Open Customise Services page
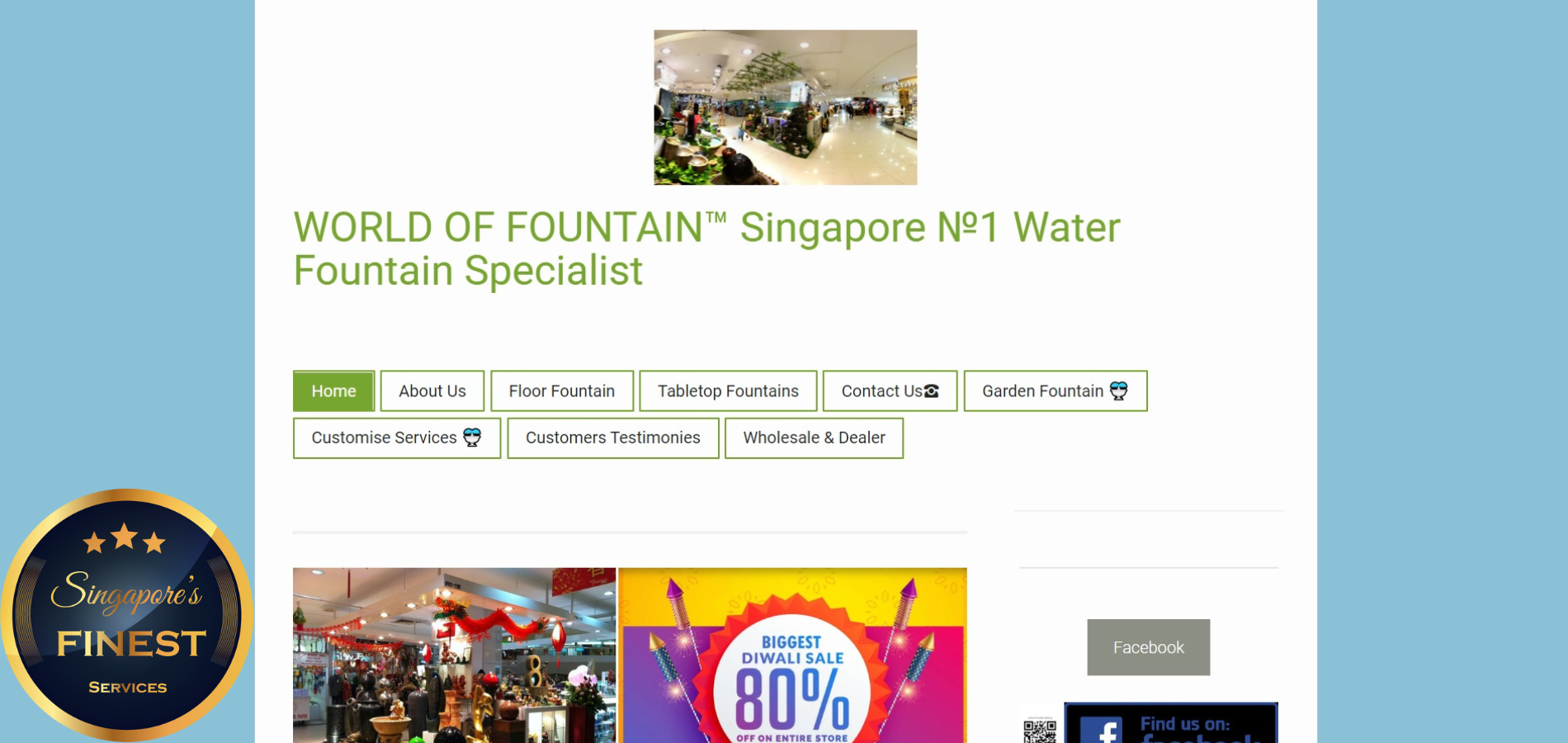Image resolution: width=1568 pixels, height=743 pixels. pyautogui.click(x=397, y=438)
